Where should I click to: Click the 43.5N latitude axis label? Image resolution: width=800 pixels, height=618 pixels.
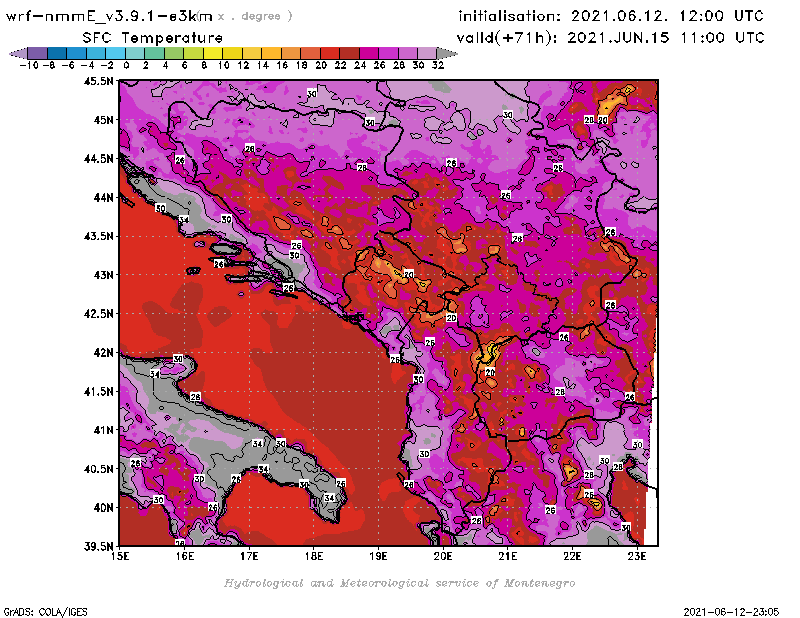tap(98, 236)
